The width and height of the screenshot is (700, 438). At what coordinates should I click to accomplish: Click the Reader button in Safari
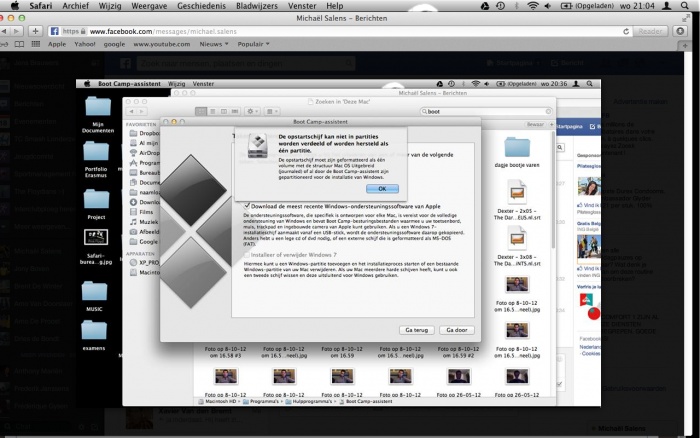click(x=650, y=31)
